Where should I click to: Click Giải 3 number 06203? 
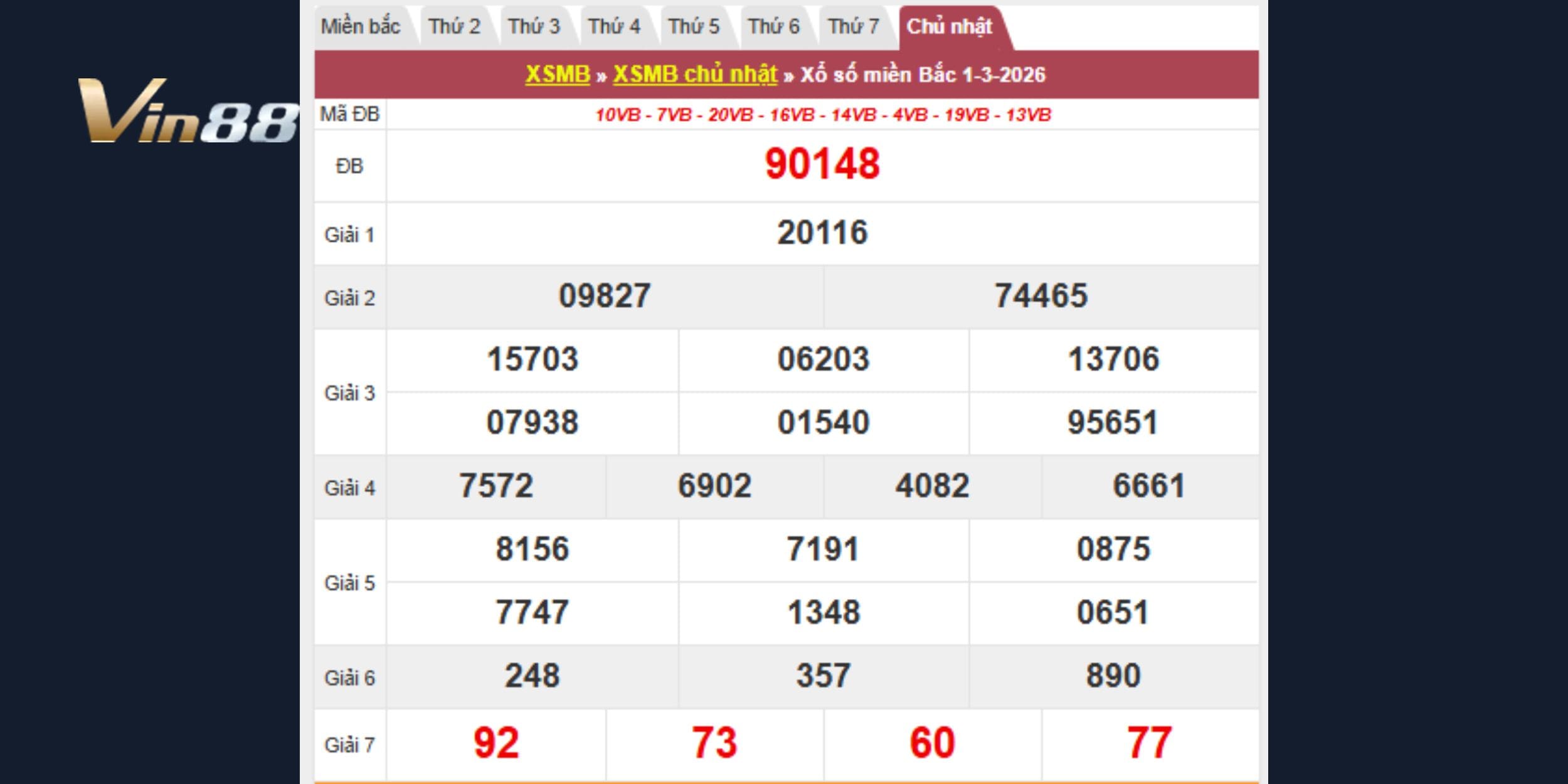click(823, 359)
